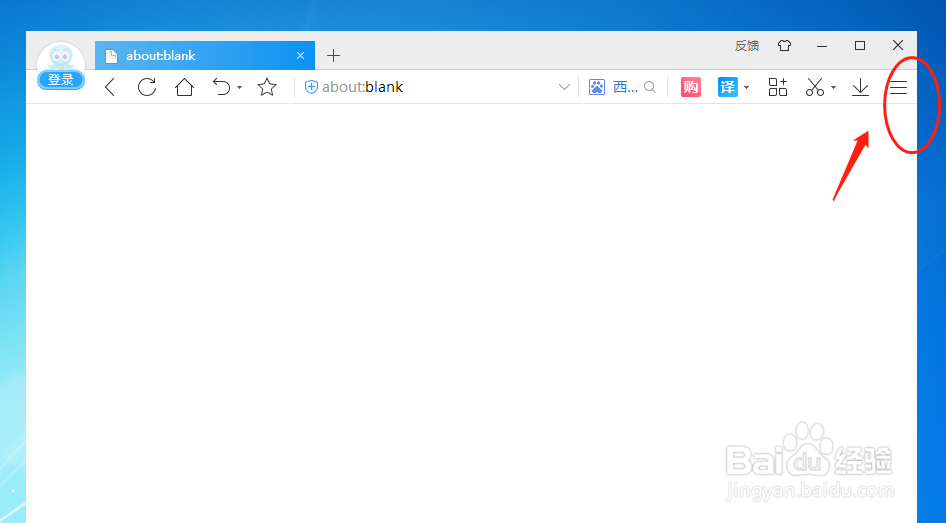The height and width of the screenshot is (523, 946).
Task: Open the skin shirt icon
Action: click(784, 45)
